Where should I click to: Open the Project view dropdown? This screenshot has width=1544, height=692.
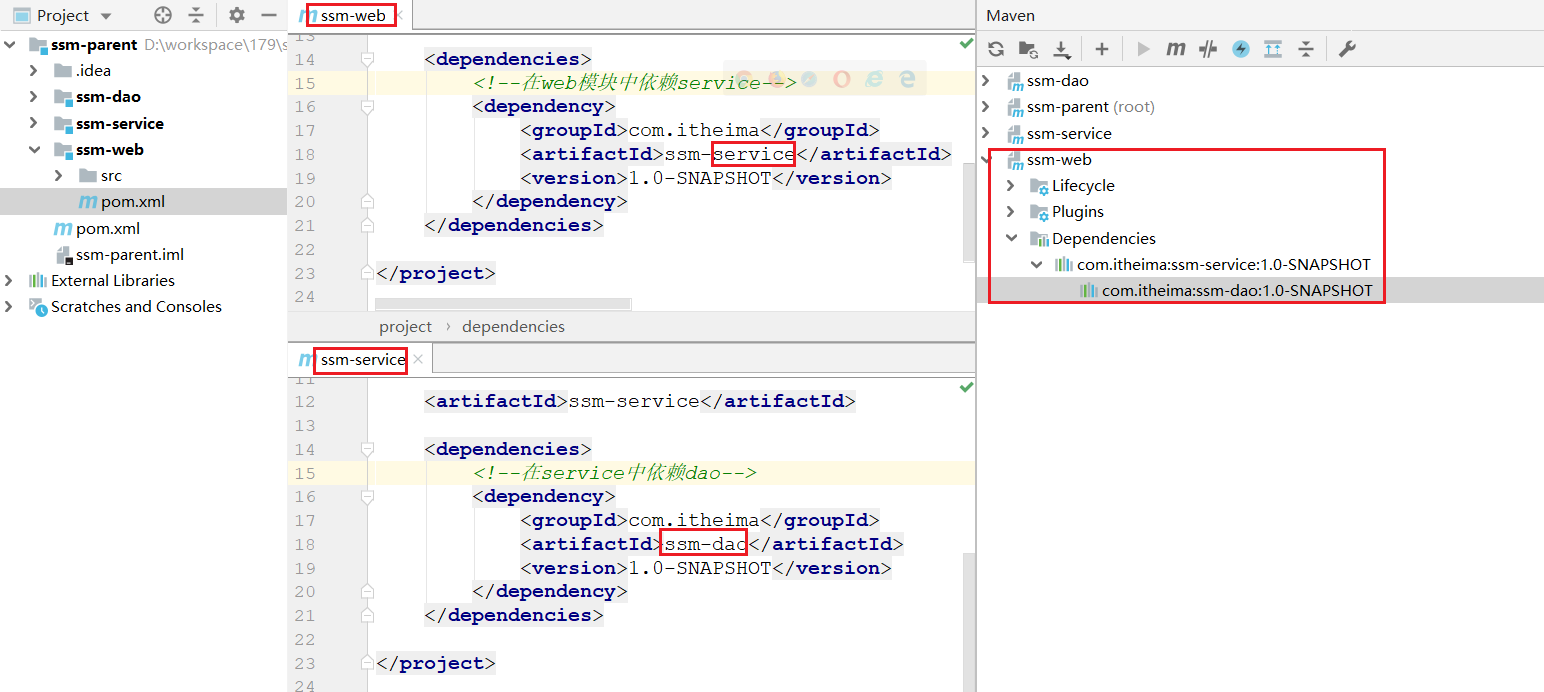[x=106, y=16]
